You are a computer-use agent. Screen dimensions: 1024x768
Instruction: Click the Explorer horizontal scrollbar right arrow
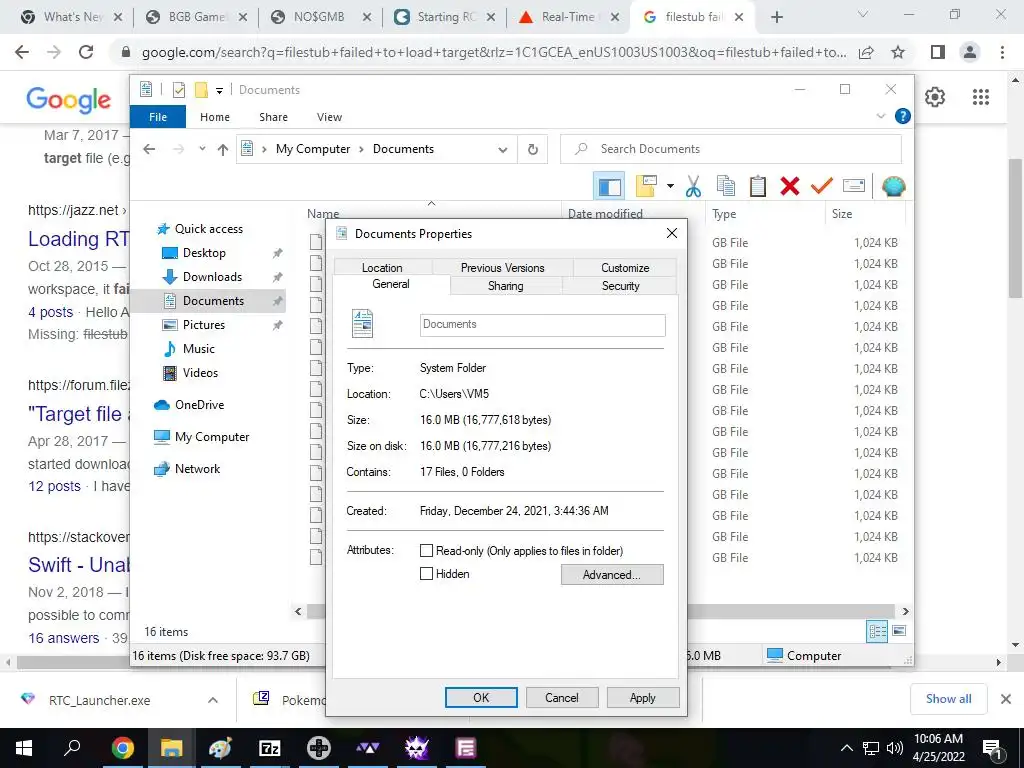coord(905,611)
